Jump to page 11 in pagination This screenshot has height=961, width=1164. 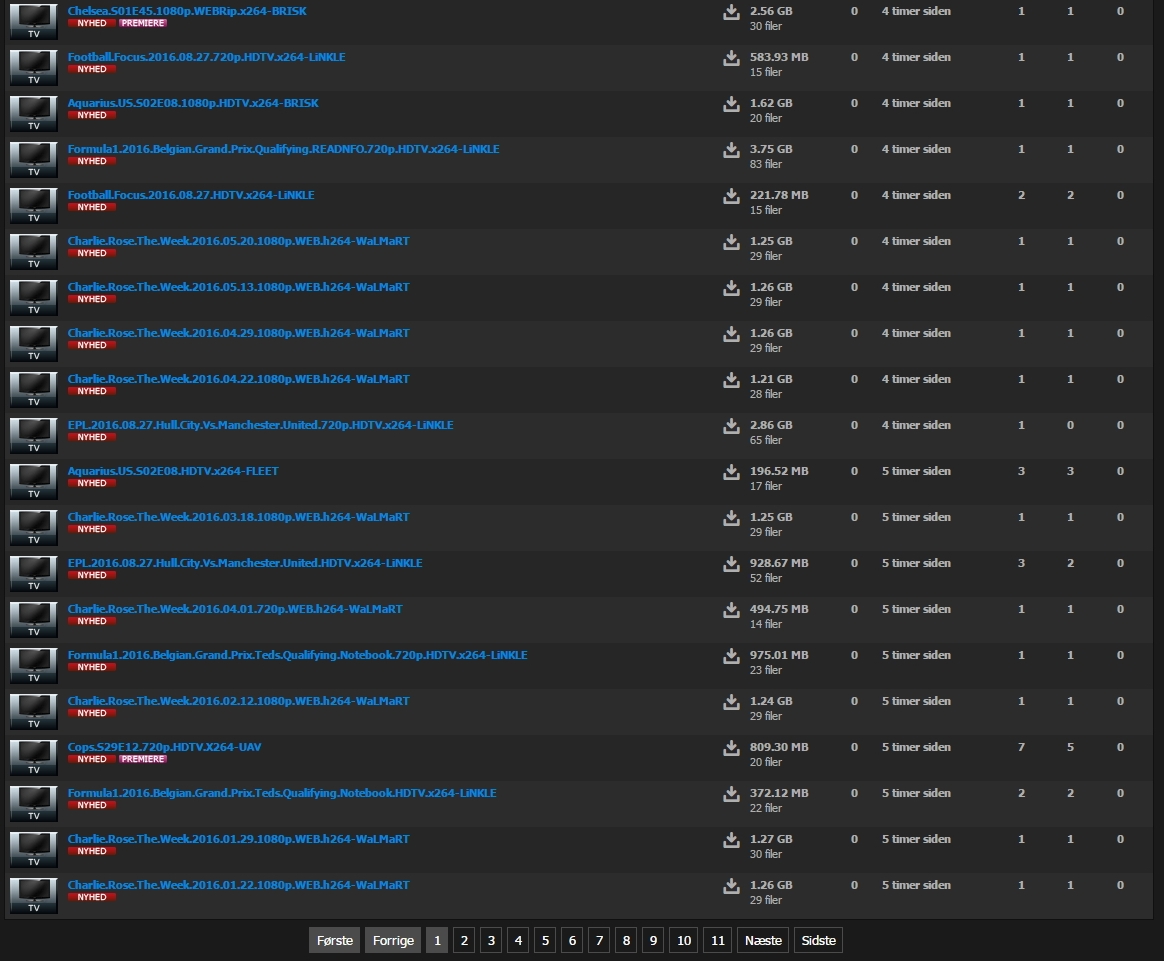click(x=717, y=941)
